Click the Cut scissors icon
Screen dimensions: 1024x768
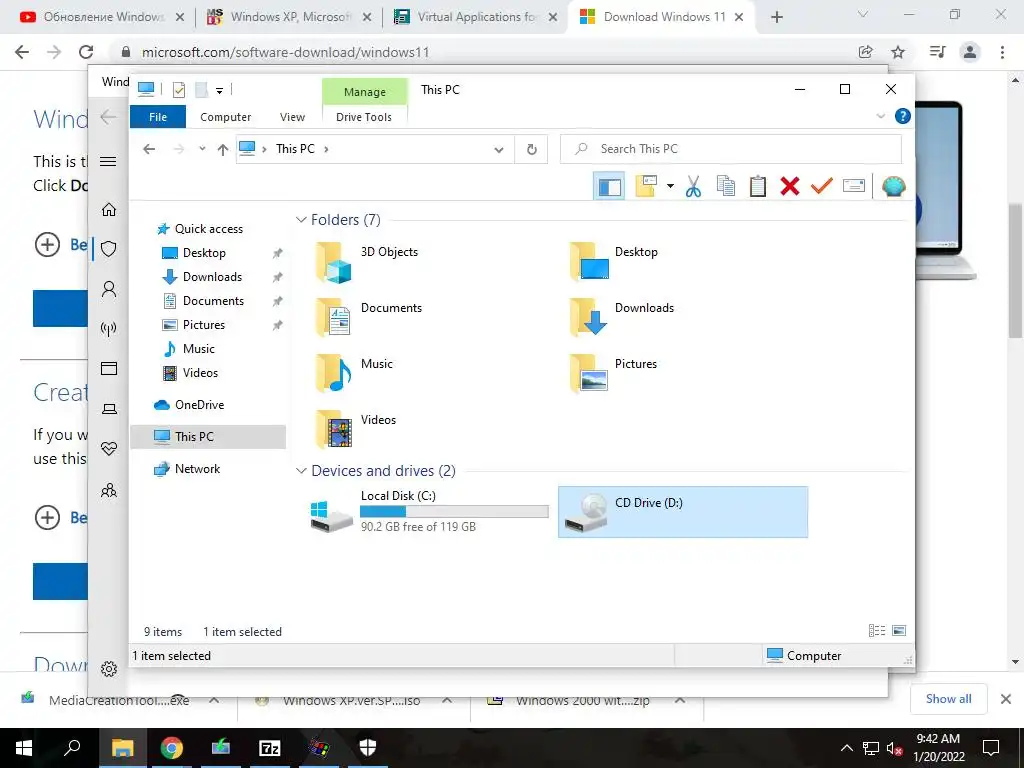[693, 187]
